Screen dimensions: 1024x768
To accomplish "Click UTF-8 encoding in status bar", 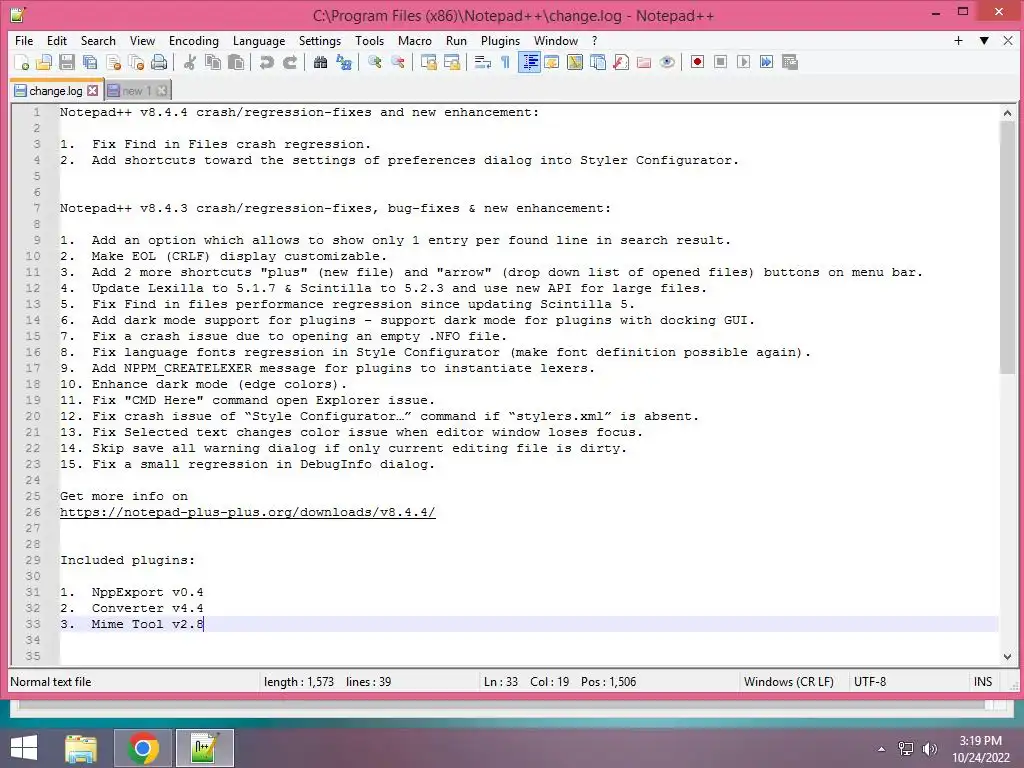I will (870, 682).
